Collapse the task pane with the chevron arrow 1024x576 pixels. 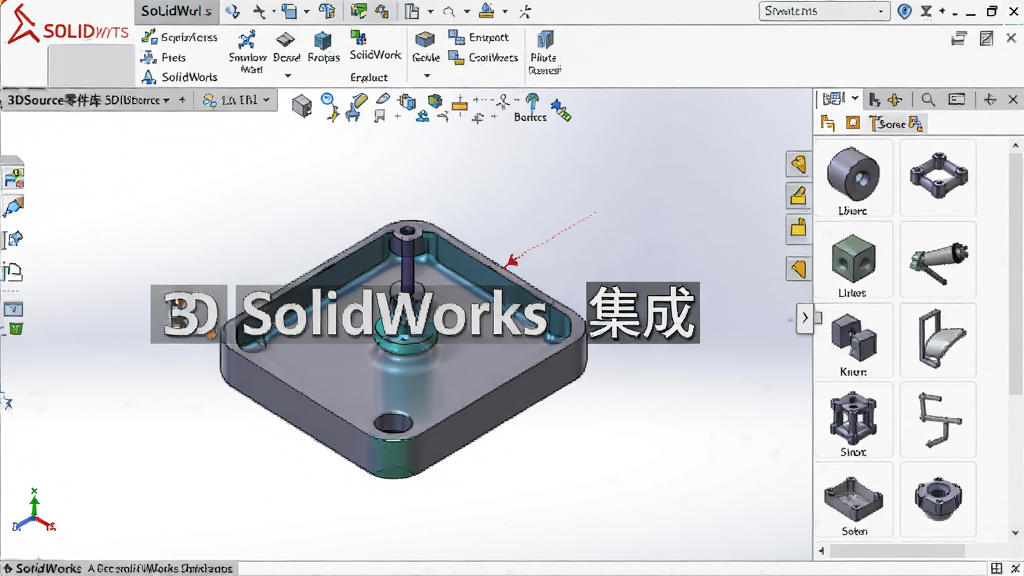pyautogui.click(x=805, y=318)
